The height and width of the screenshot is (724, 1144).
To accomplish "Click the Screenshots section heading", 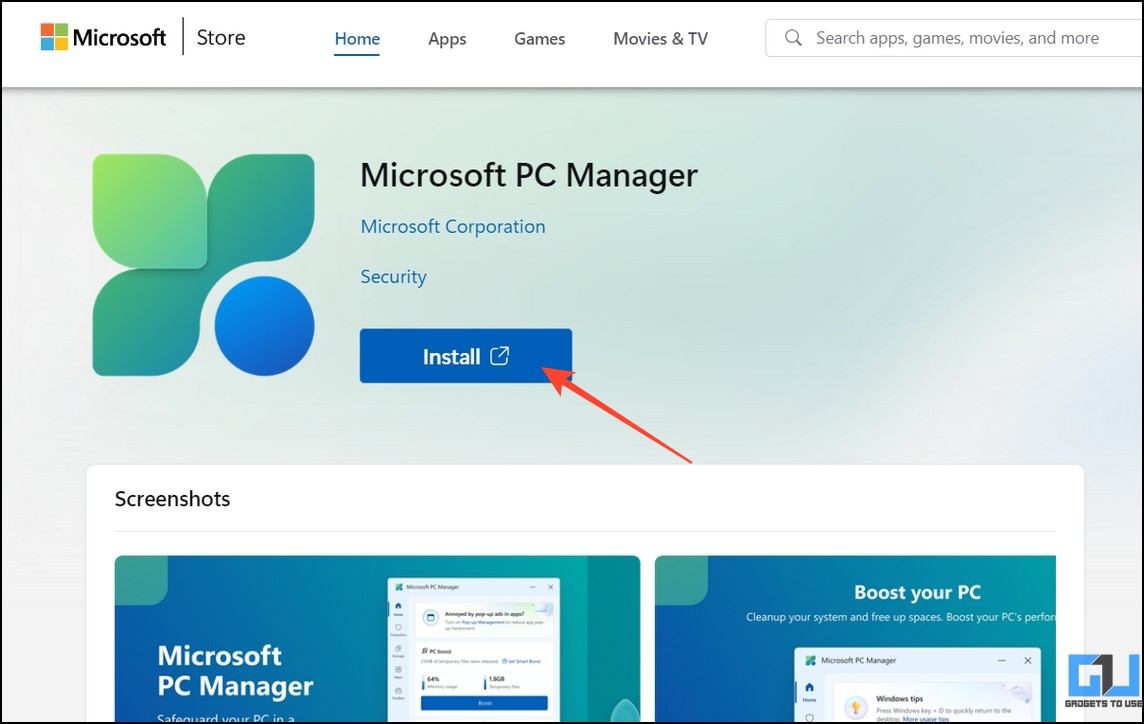I will (172, 498).
